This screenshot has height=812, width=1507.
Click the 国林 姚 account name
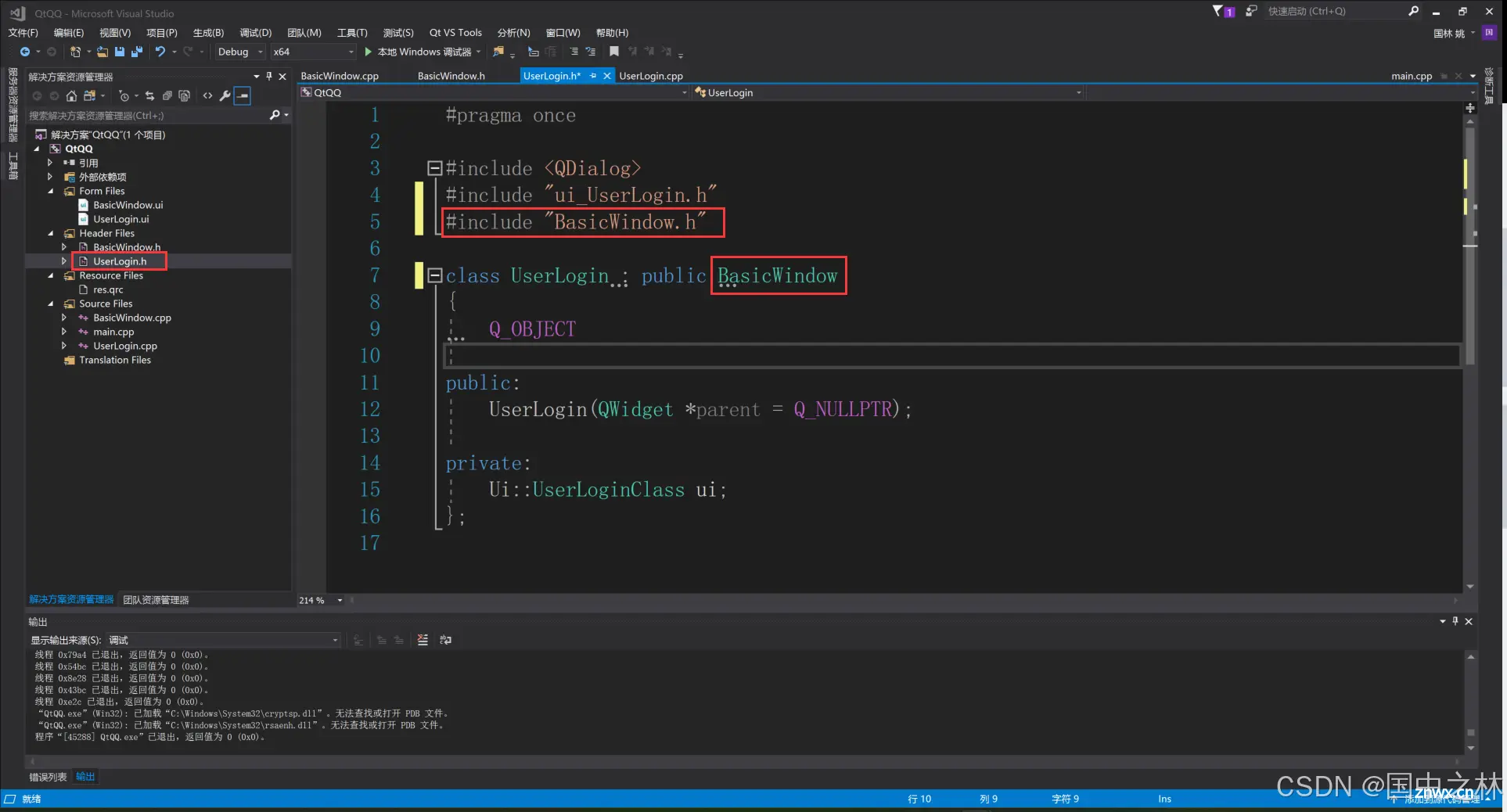(1448, 33)
